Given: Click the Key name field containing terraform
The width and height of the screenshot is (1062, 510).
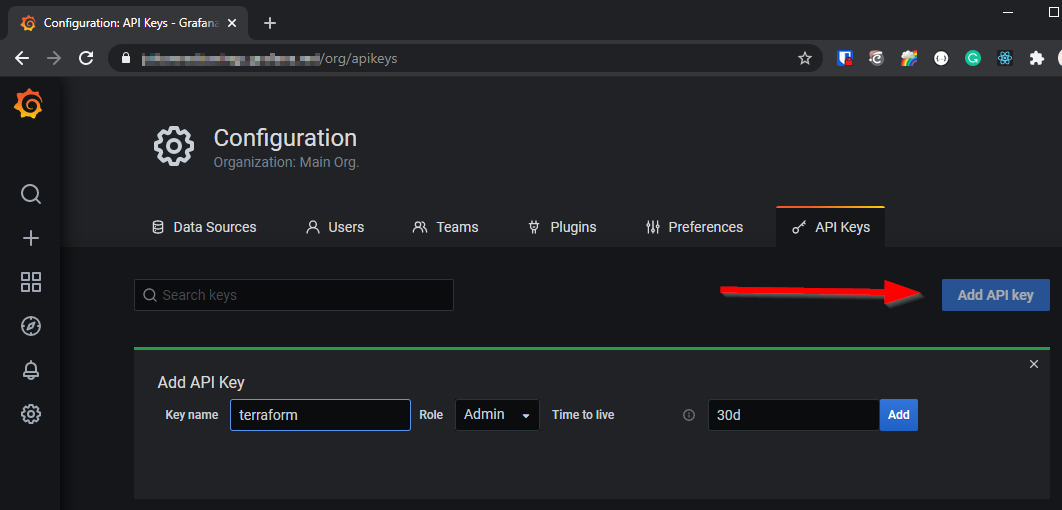Looking at the screenshot, I should [320, 415].
